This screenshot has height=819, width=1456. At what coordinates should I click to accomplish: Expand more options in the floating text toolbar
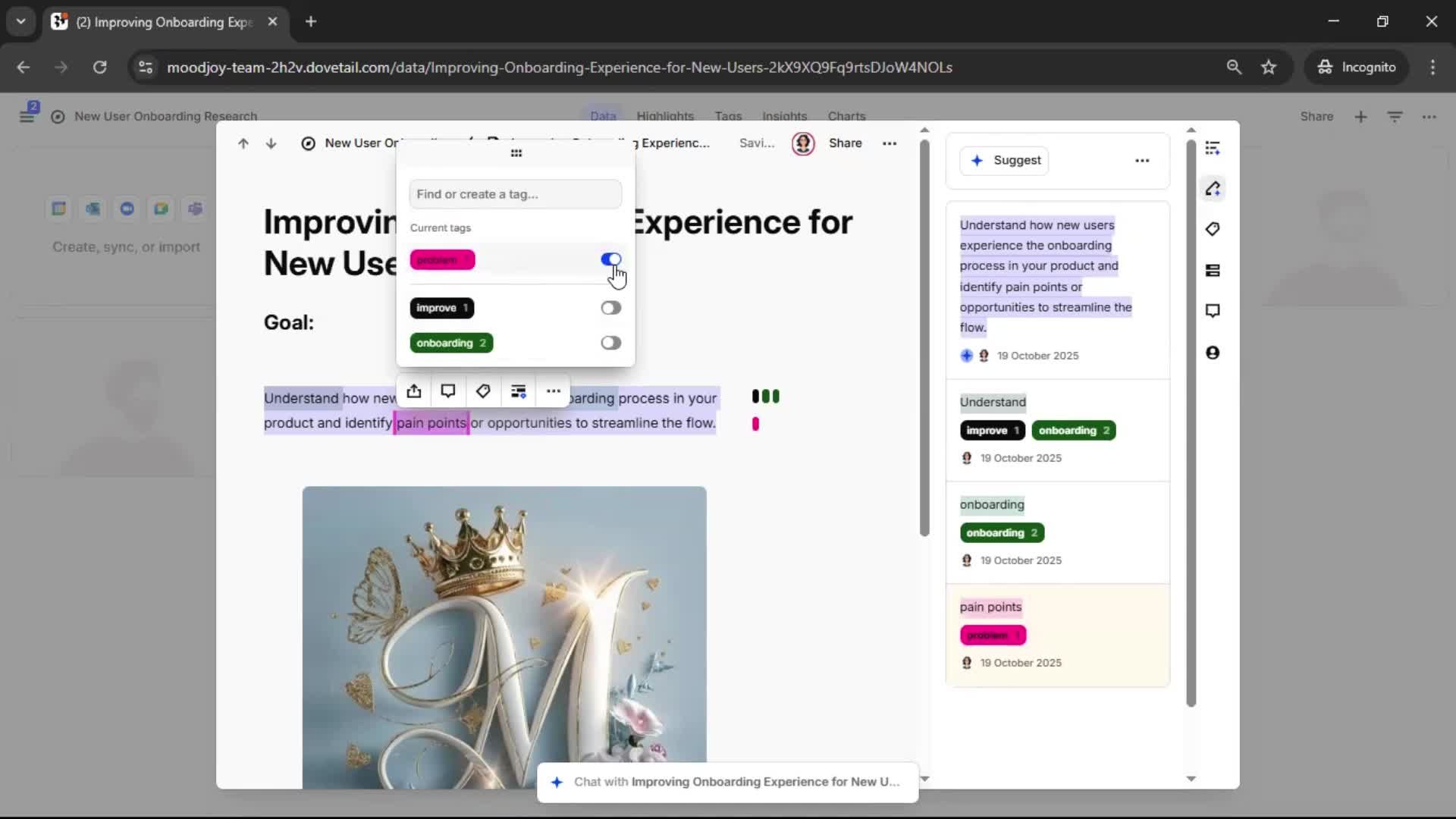[x=554, y=391]
